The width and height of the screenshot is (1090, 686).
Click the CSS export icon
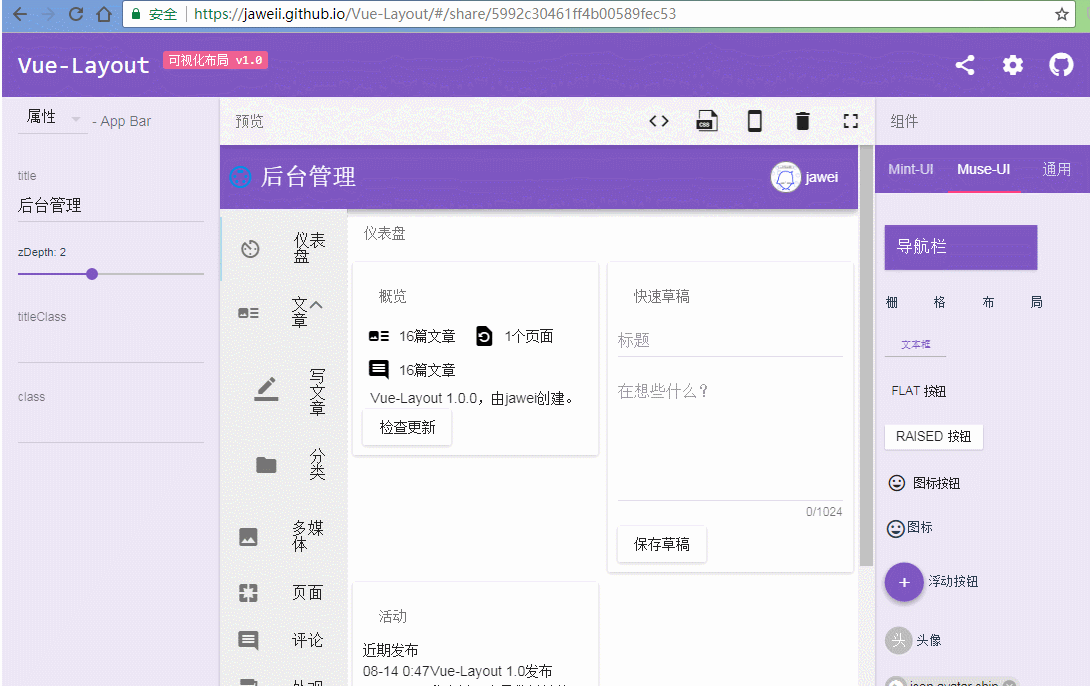tap(706, 120)
